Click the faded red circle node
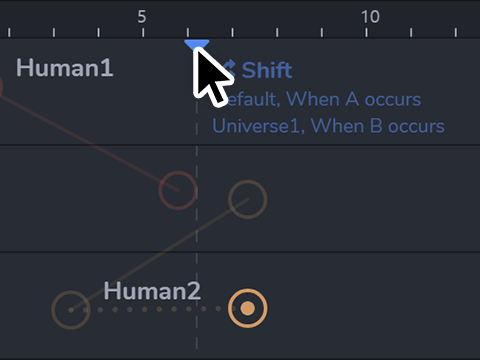The width and height of the screenshot is (480, 360). tap(178, 190)
